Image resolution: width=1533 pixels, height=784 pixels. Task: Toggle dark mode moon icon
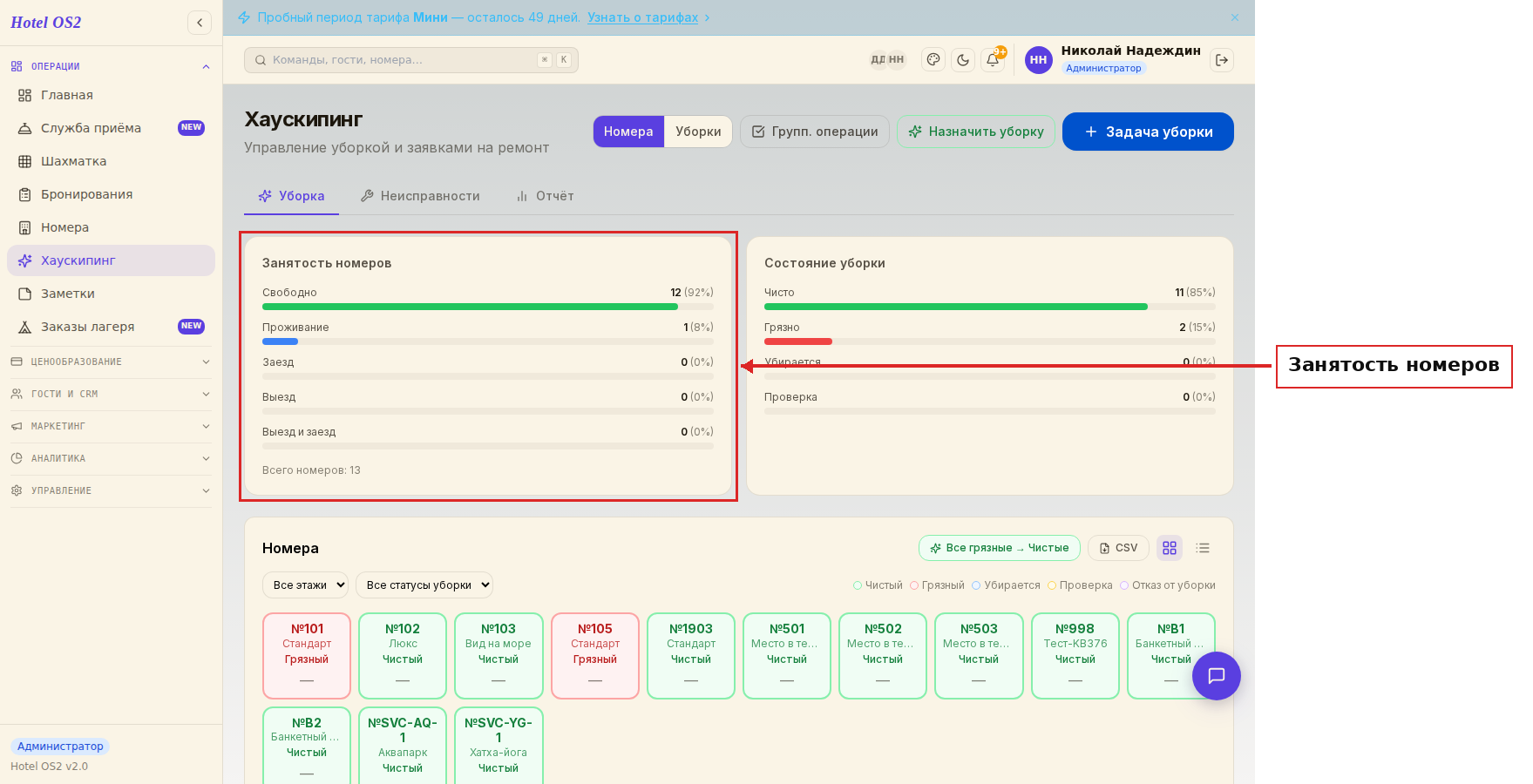pyautogui.click(x=963, y=60)
